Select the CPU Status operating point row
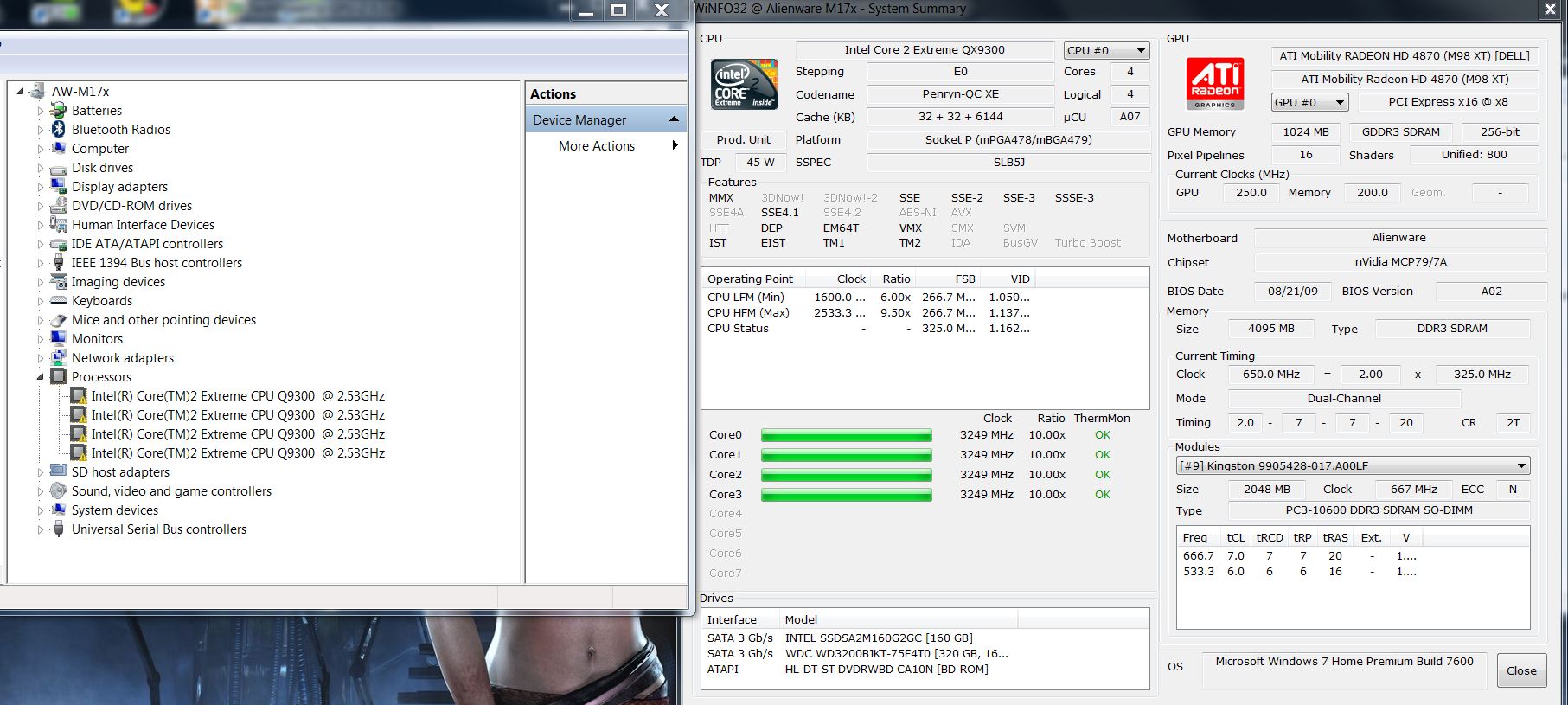Image resolution: width=1568 pixels, height=705 pixels. 869,329
